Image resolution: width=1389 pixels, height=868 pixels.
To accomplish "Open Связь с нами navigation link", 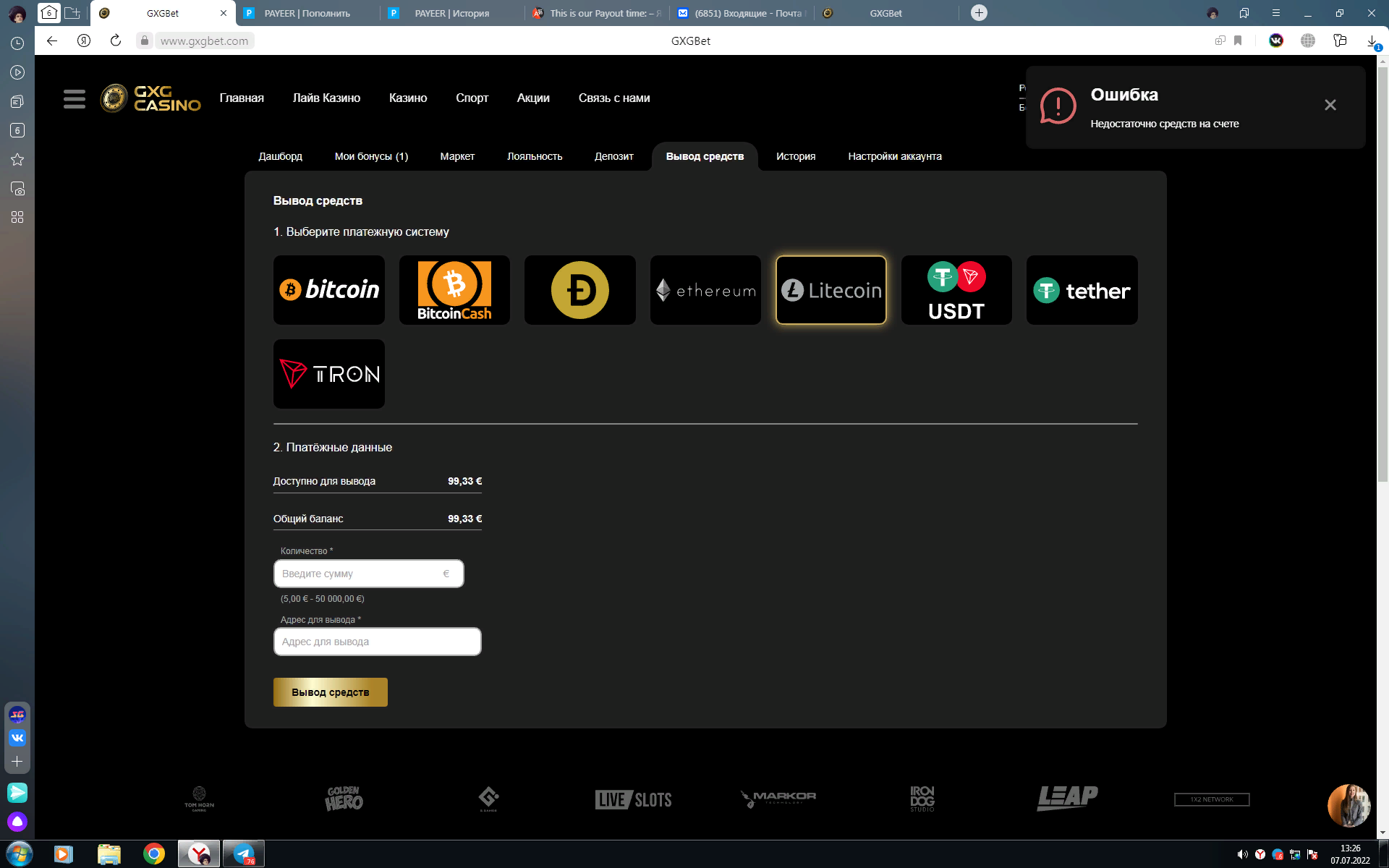I will click(x=614, y=98).
